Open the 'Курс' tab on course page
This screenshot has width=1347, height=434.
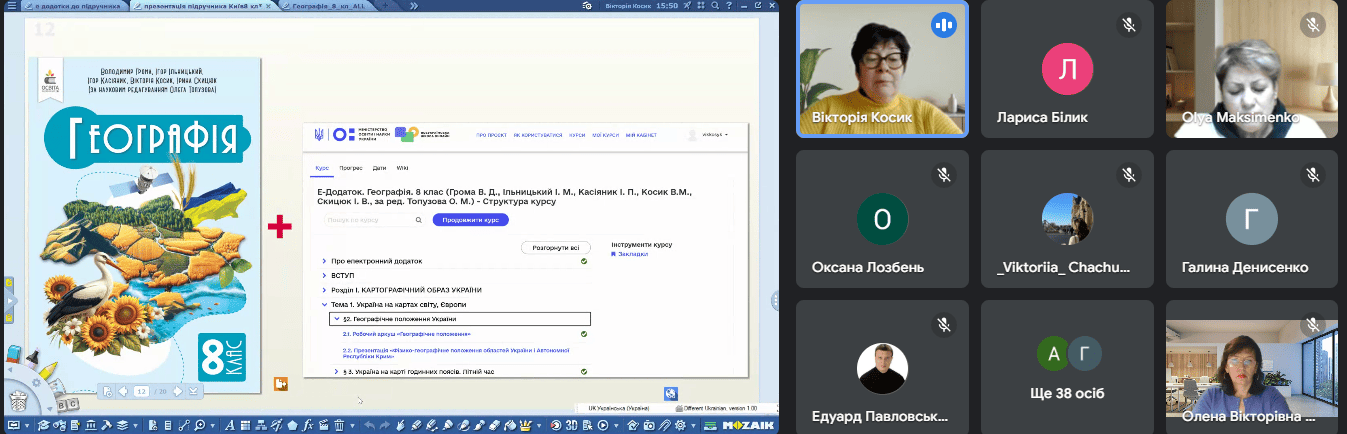322,168
